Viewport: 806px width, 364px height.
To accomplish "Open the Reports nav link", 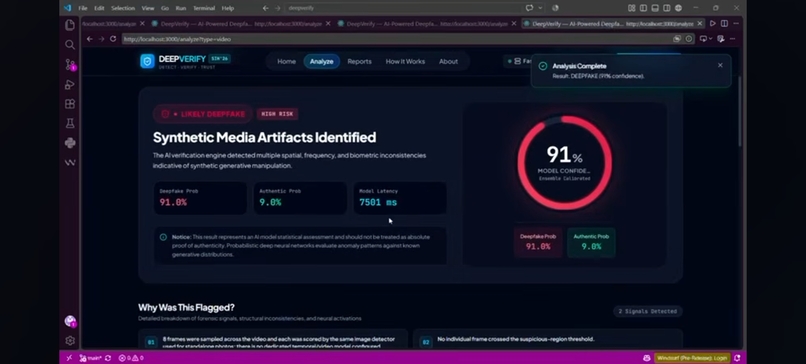I will 359,61.
